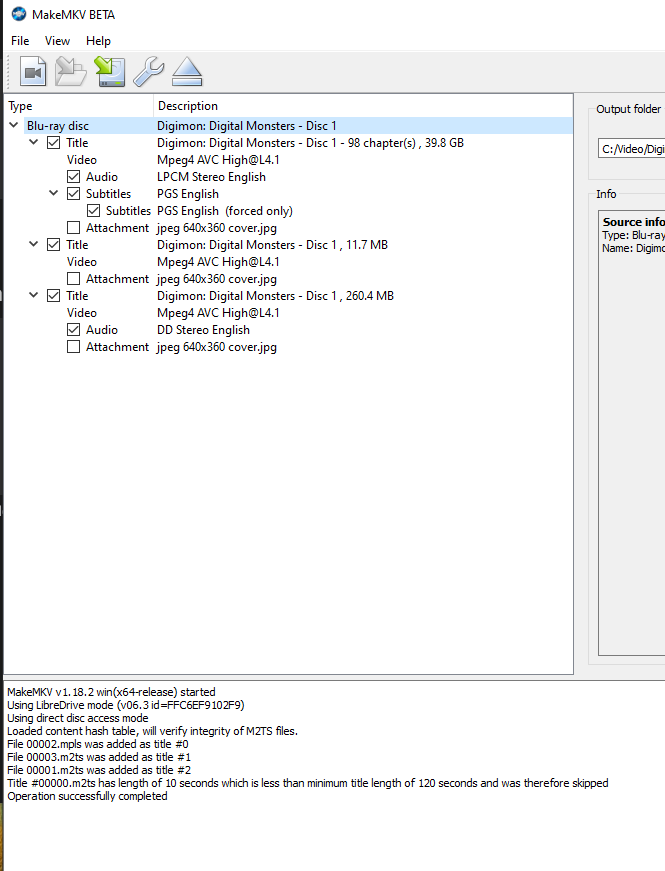Open the View menu
Screen dimensions: 665x871
57,41
